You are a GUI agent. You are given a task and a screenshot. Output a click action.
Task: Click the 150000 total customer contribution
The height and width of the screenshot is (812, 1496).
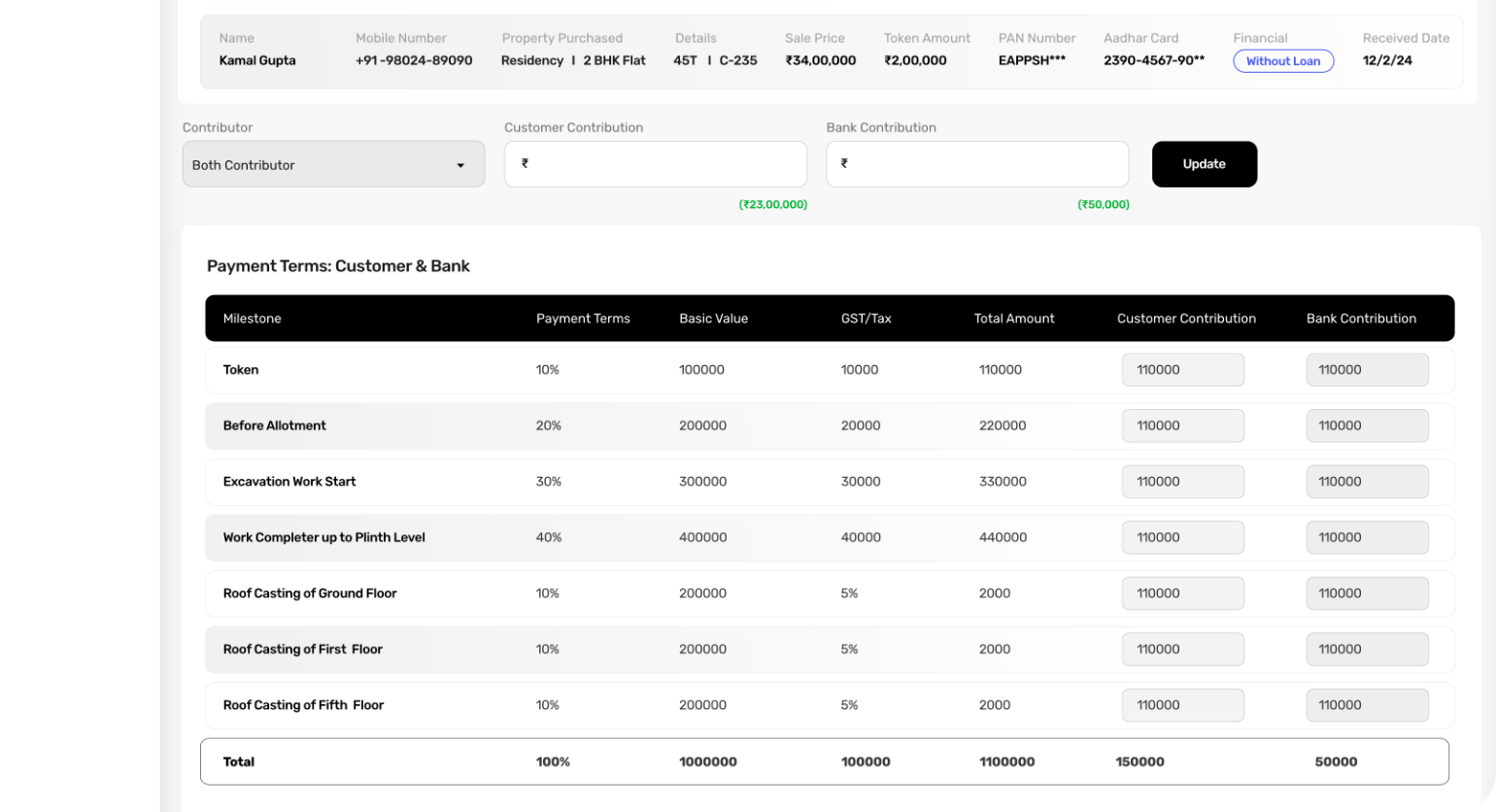point(1140,762)
